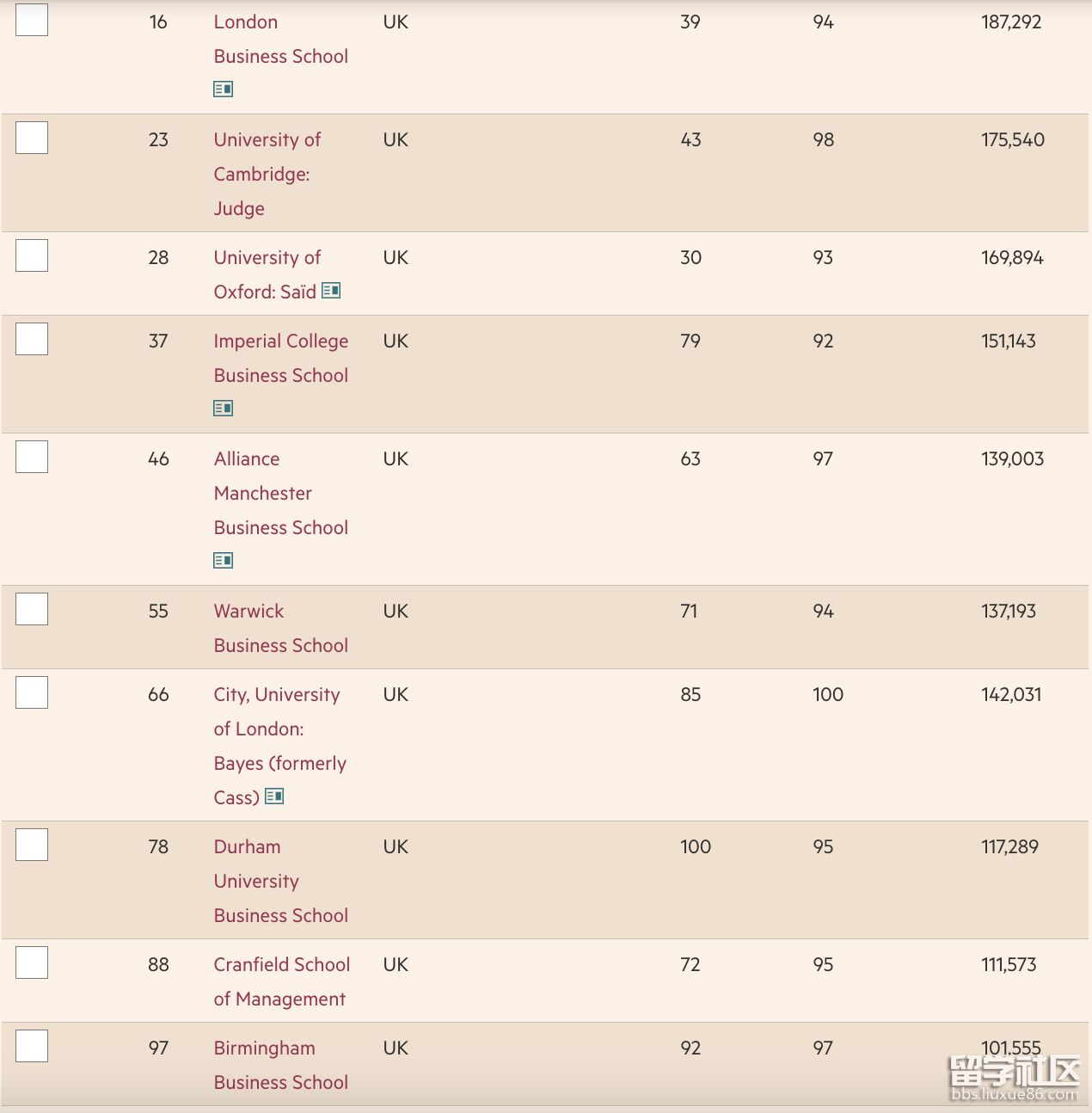The width and height of the screenshot is (1092, 1113).
Task: Open City, University of London: Bayes link
Action: [x=280, y=746]
